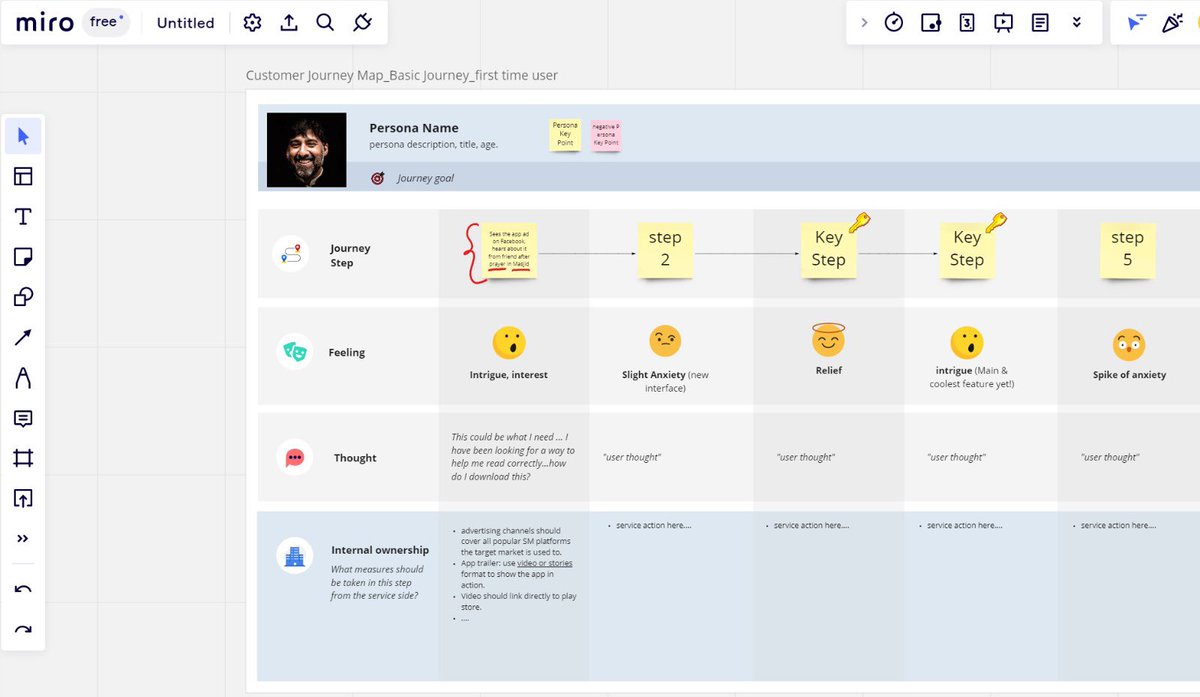Select the Comment tool
1200x697 pixels.
click(23, 418)
